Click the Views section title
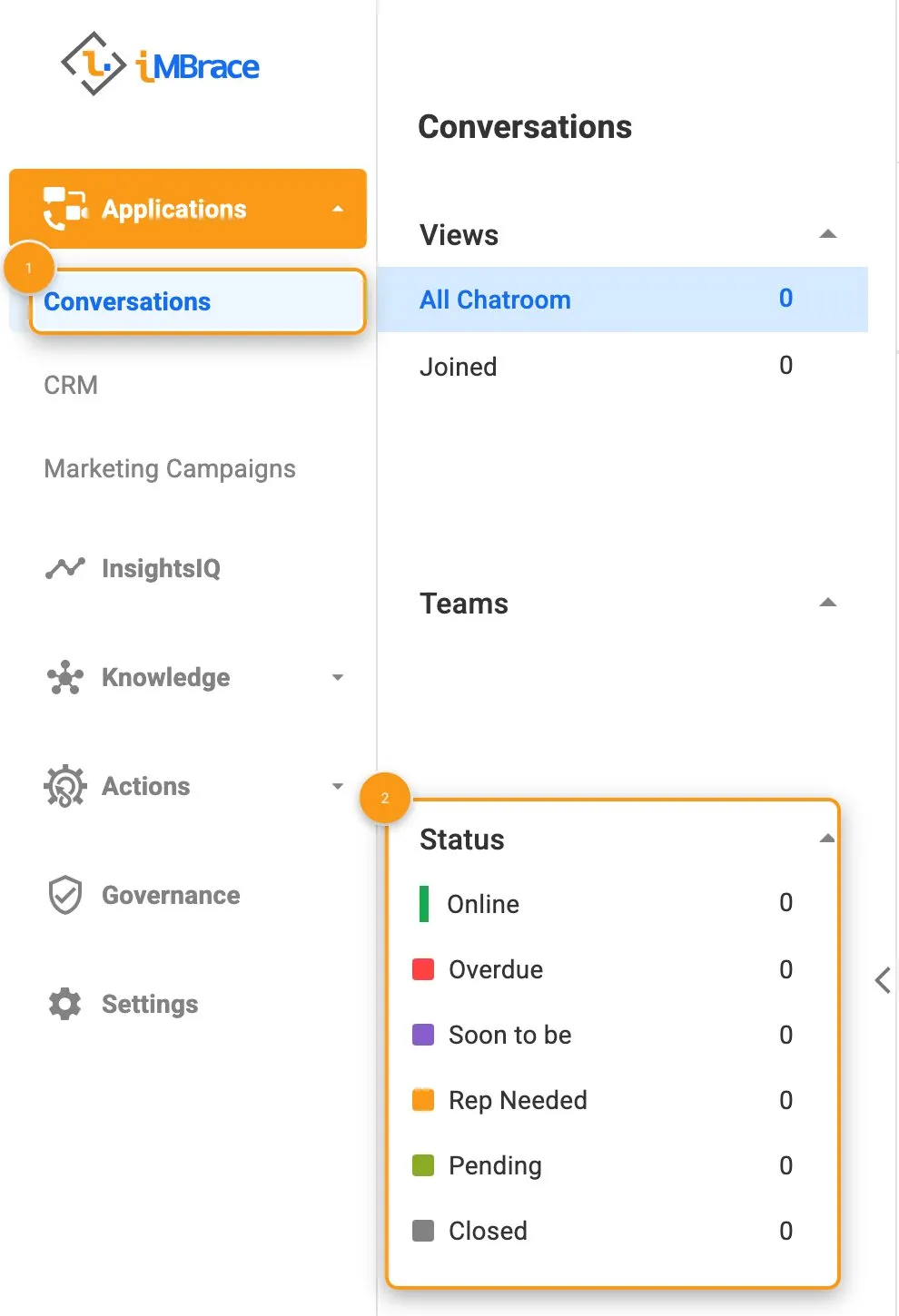The image size is (899, 1316). [x=459, y=235]
